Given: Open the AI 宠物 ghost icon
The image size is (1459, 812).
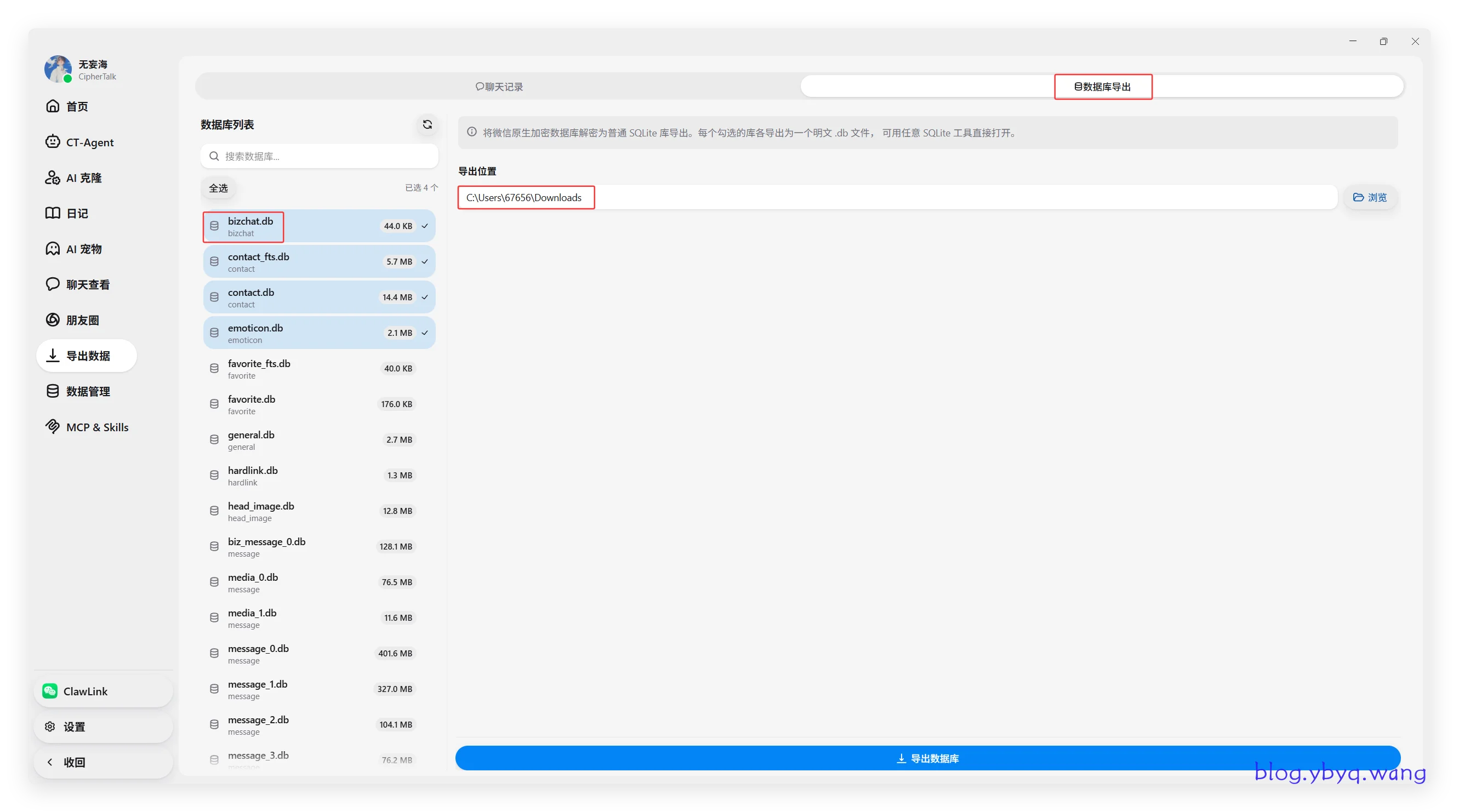Looking at the screenshot, I should click(x=53, y=249).
